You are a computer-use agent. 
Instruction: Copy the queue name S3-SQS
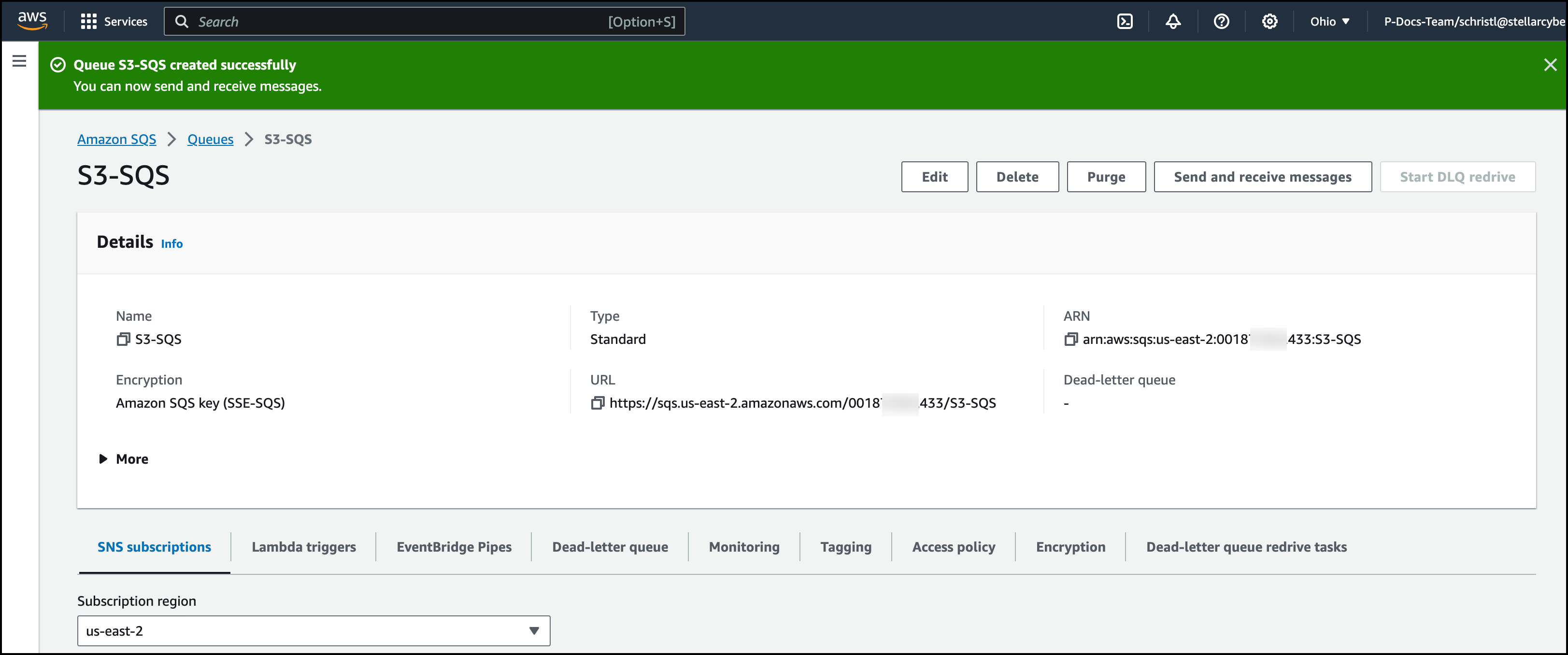pyautogui.click(x=123, y=339)
